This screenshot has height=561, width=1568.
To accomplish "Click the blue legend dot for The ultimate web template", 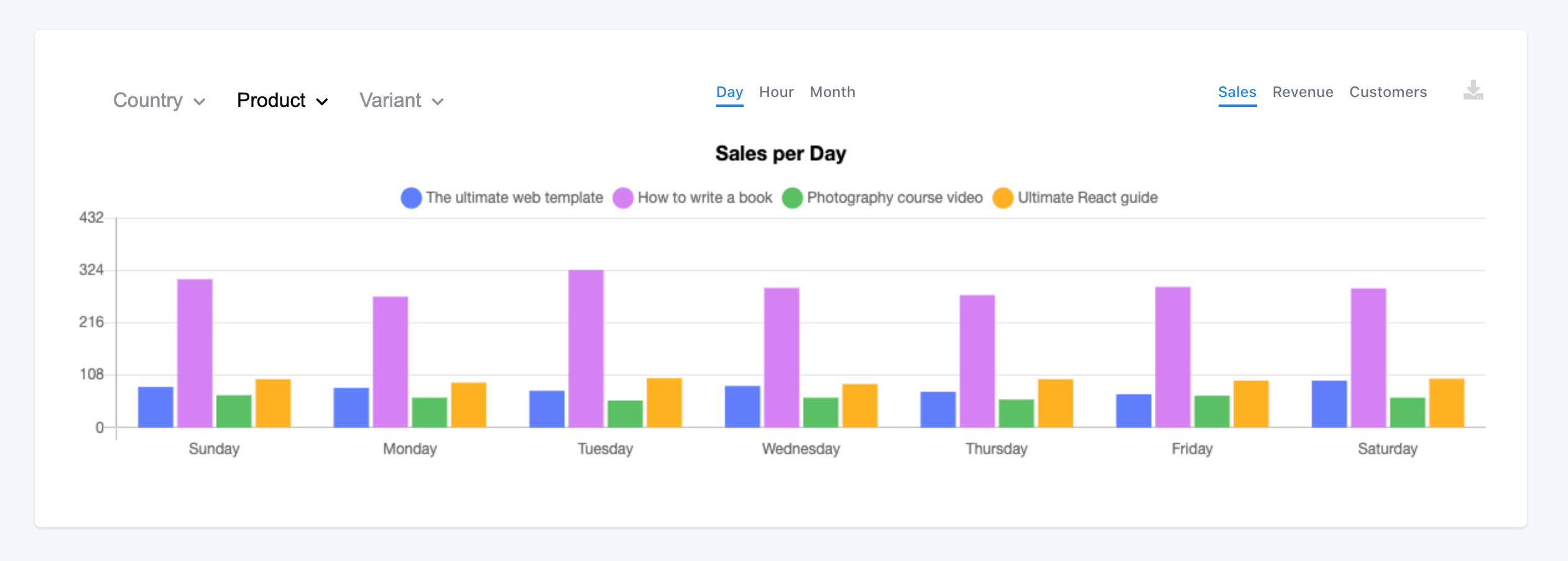I will tap(410, 197).
